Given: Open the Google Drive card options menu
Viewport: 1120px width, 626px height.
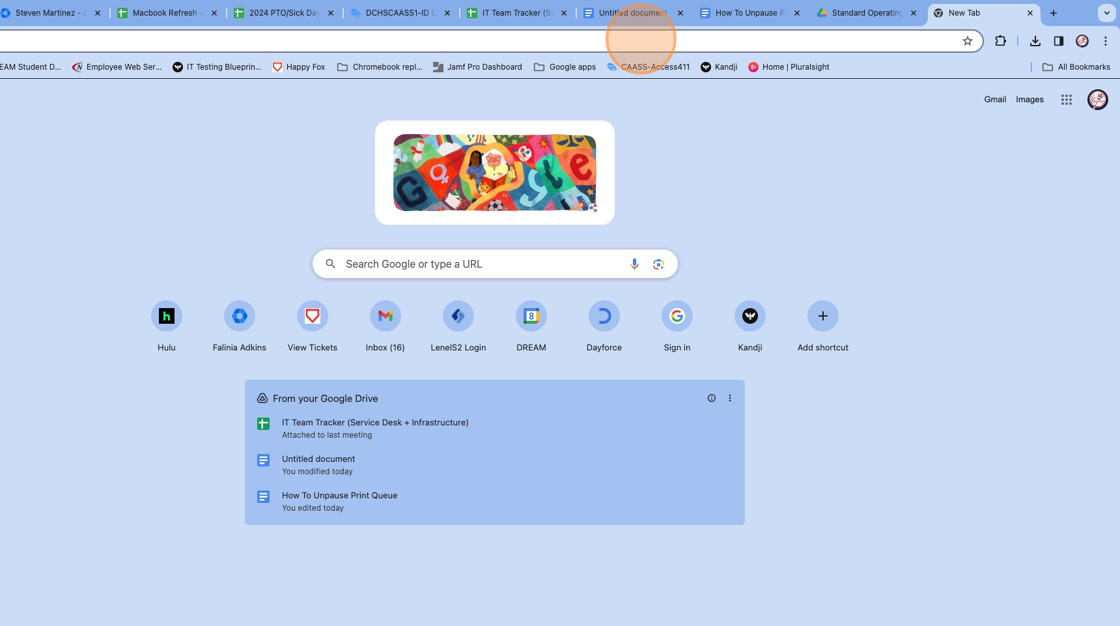Looking at the screenshot, I should click(729, 398).
